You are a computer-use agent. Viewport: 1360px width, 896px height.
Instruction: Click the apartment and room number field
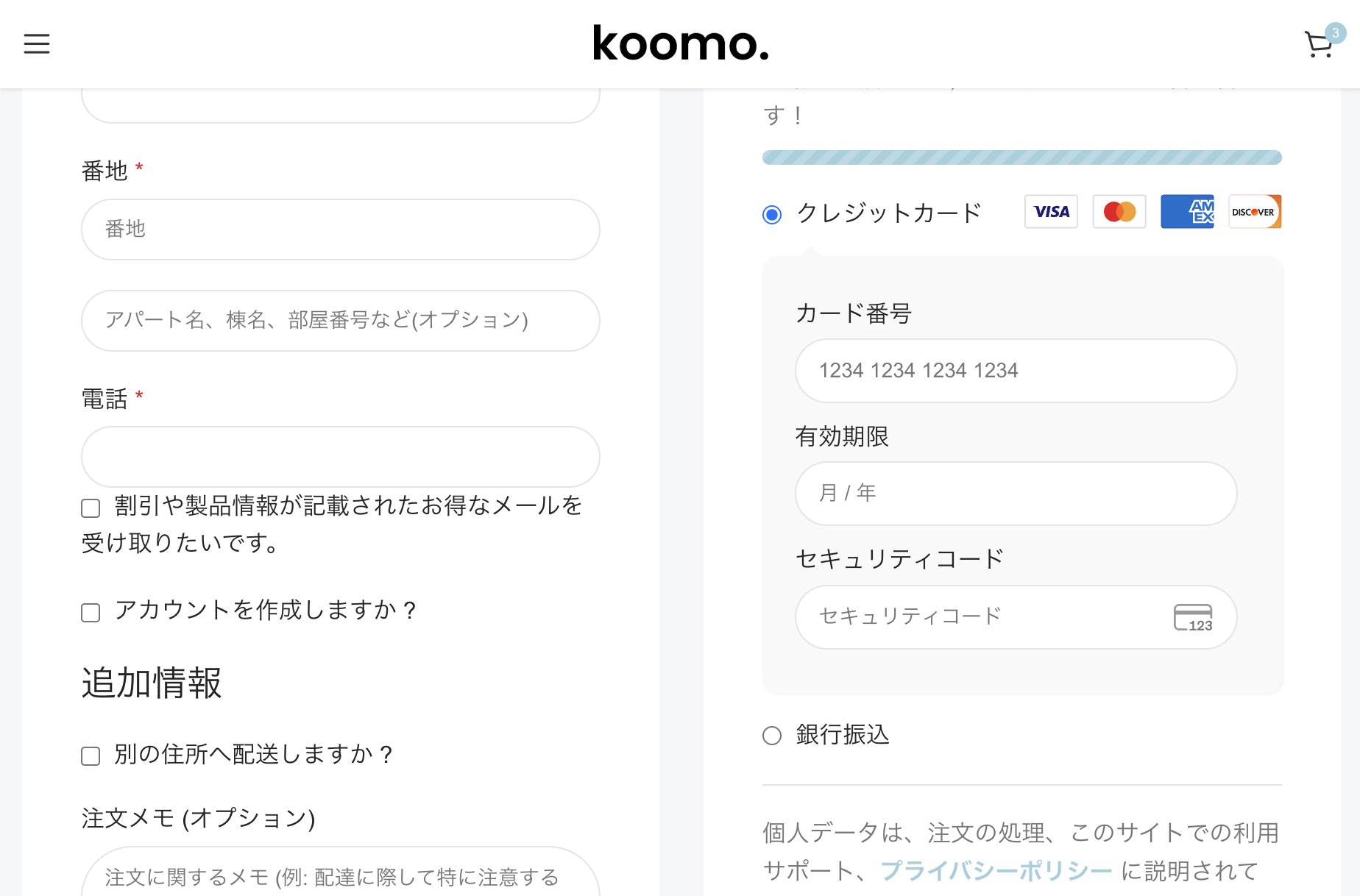pos(341,321)
